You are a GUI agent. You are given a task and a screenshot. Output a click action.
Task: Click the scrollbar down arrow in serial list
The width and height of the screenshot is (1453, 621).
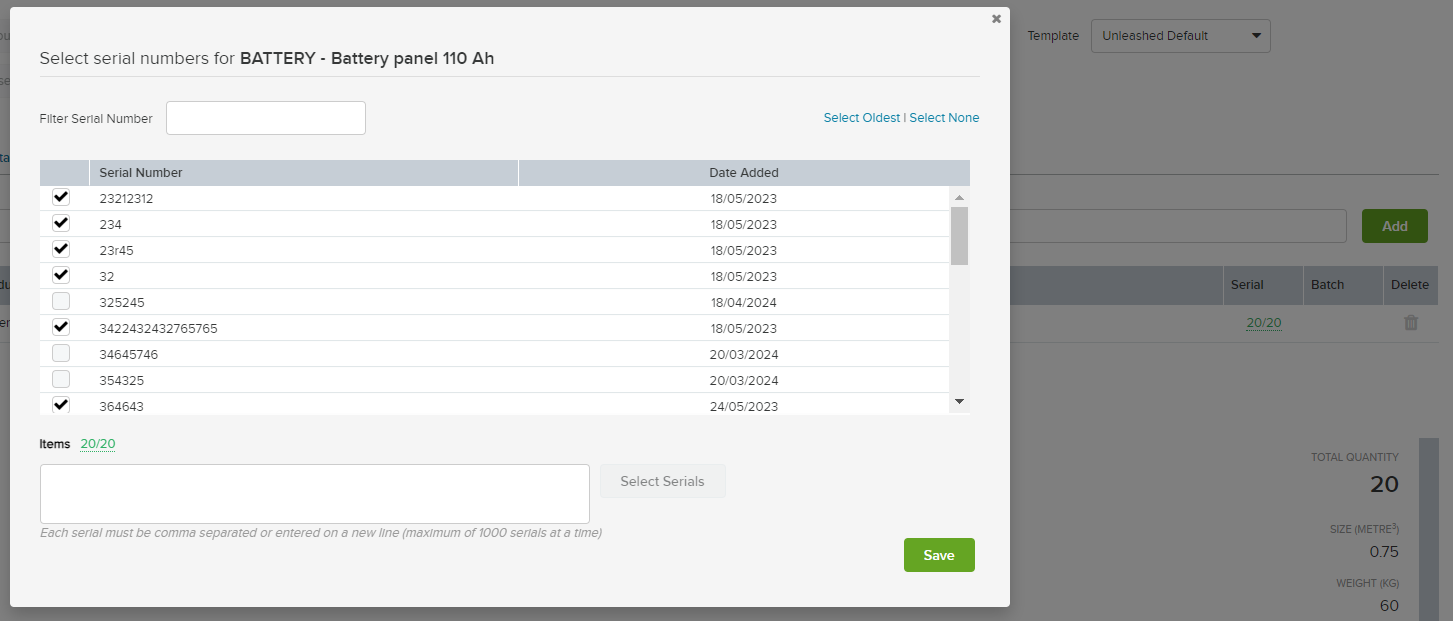click(x=959, y=400)
